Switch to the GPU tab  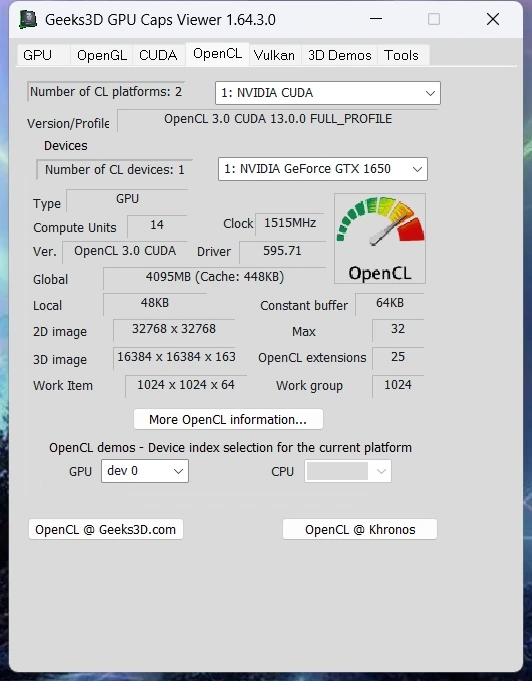[x=43, y=55]
